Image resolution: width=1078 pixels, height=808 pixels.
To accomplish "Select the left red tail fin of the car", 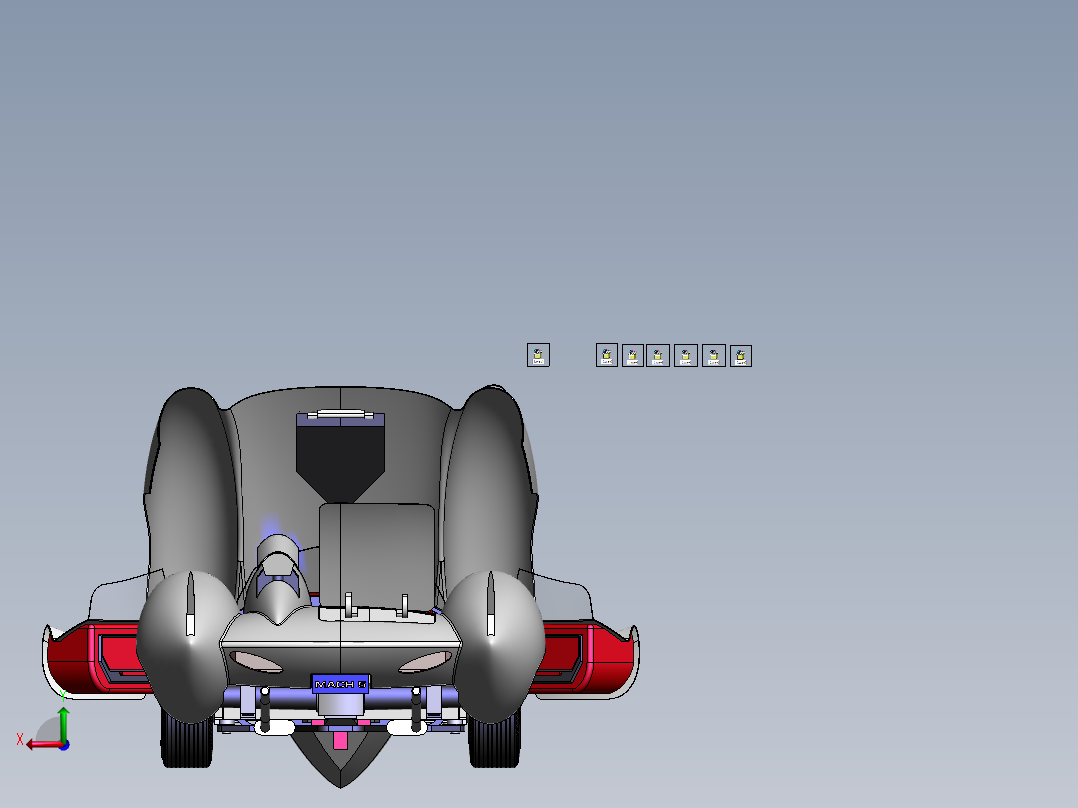I will 96,659.
